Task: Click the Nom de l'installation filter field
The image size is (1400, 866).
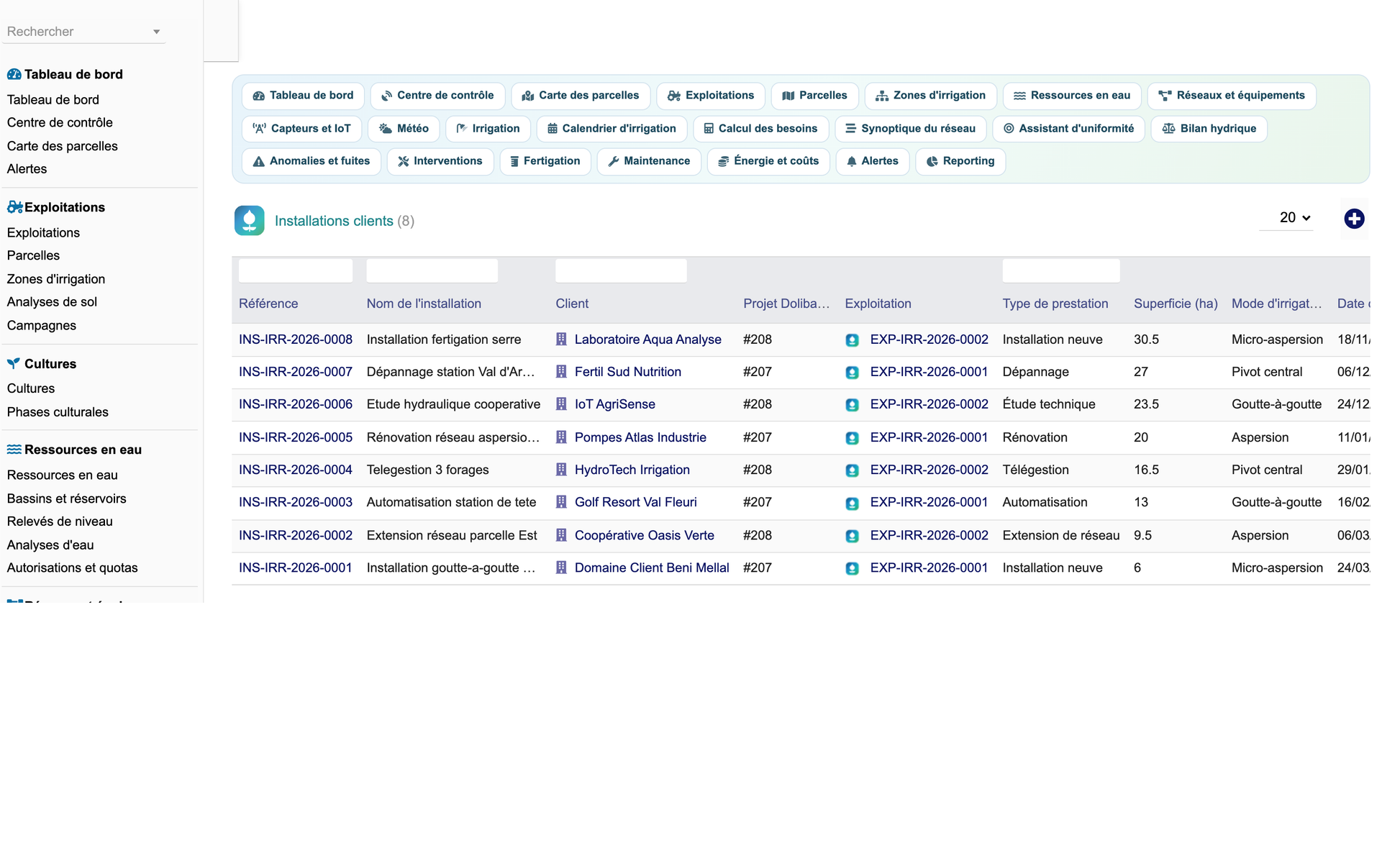Action: click(432, 270)
